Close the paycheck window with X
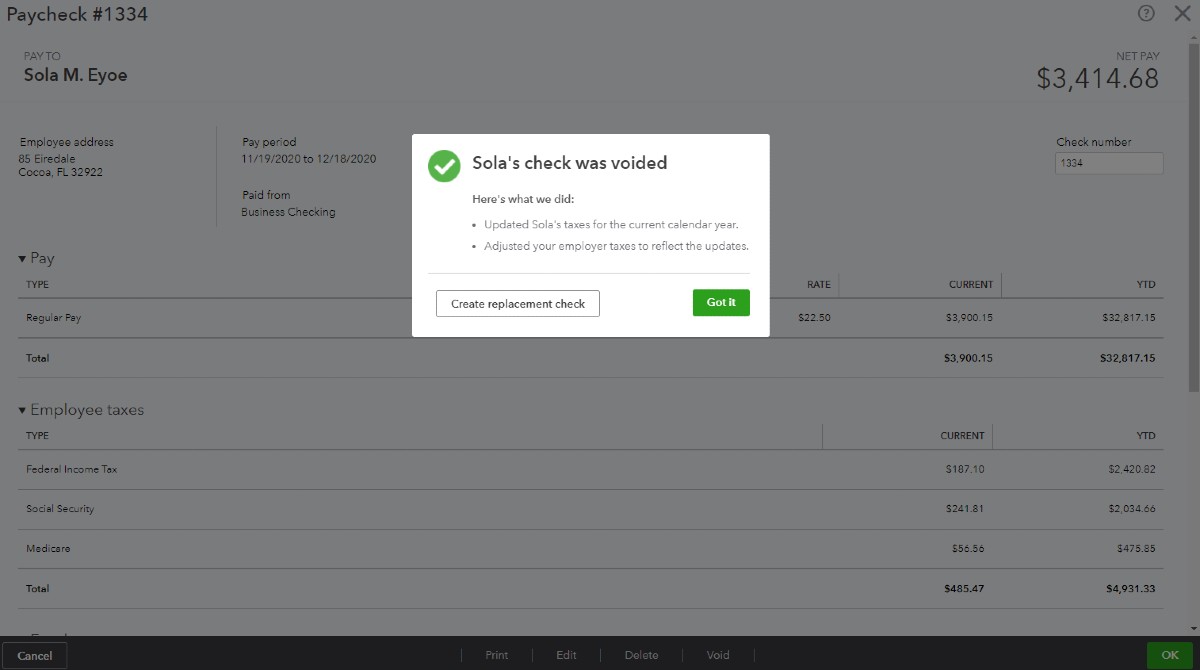The width and height of the screenshot is (1200, 670). 1180,13
